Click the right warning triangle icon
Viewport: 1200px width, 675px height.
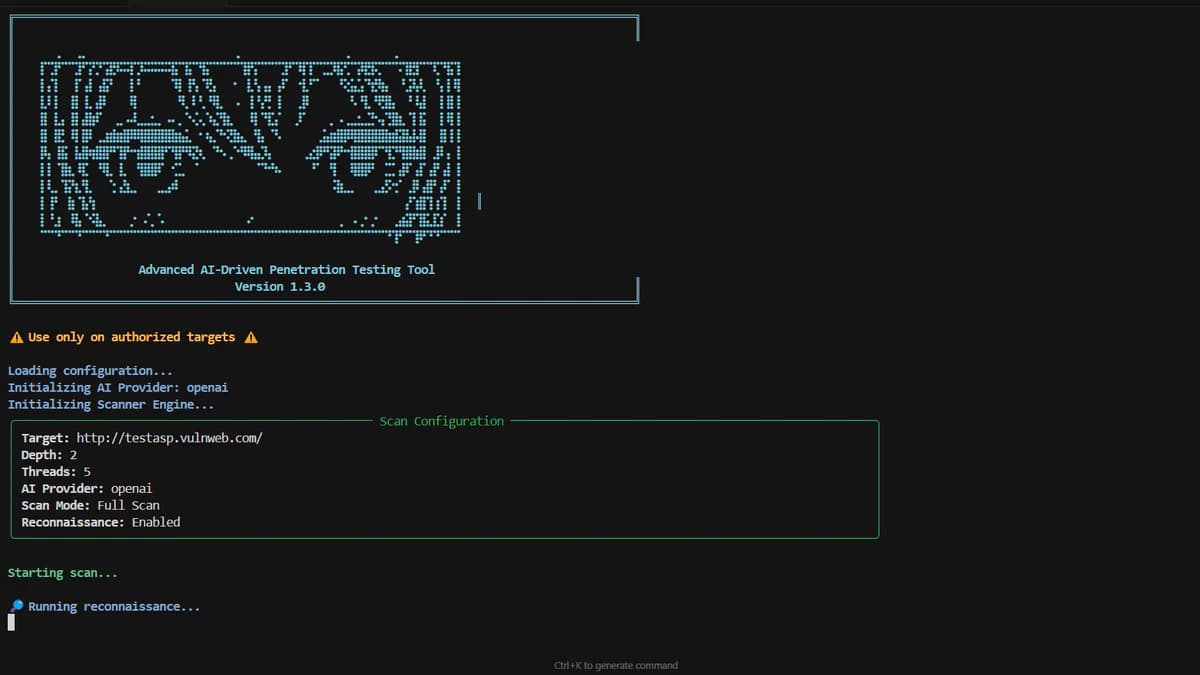(248, 337)
